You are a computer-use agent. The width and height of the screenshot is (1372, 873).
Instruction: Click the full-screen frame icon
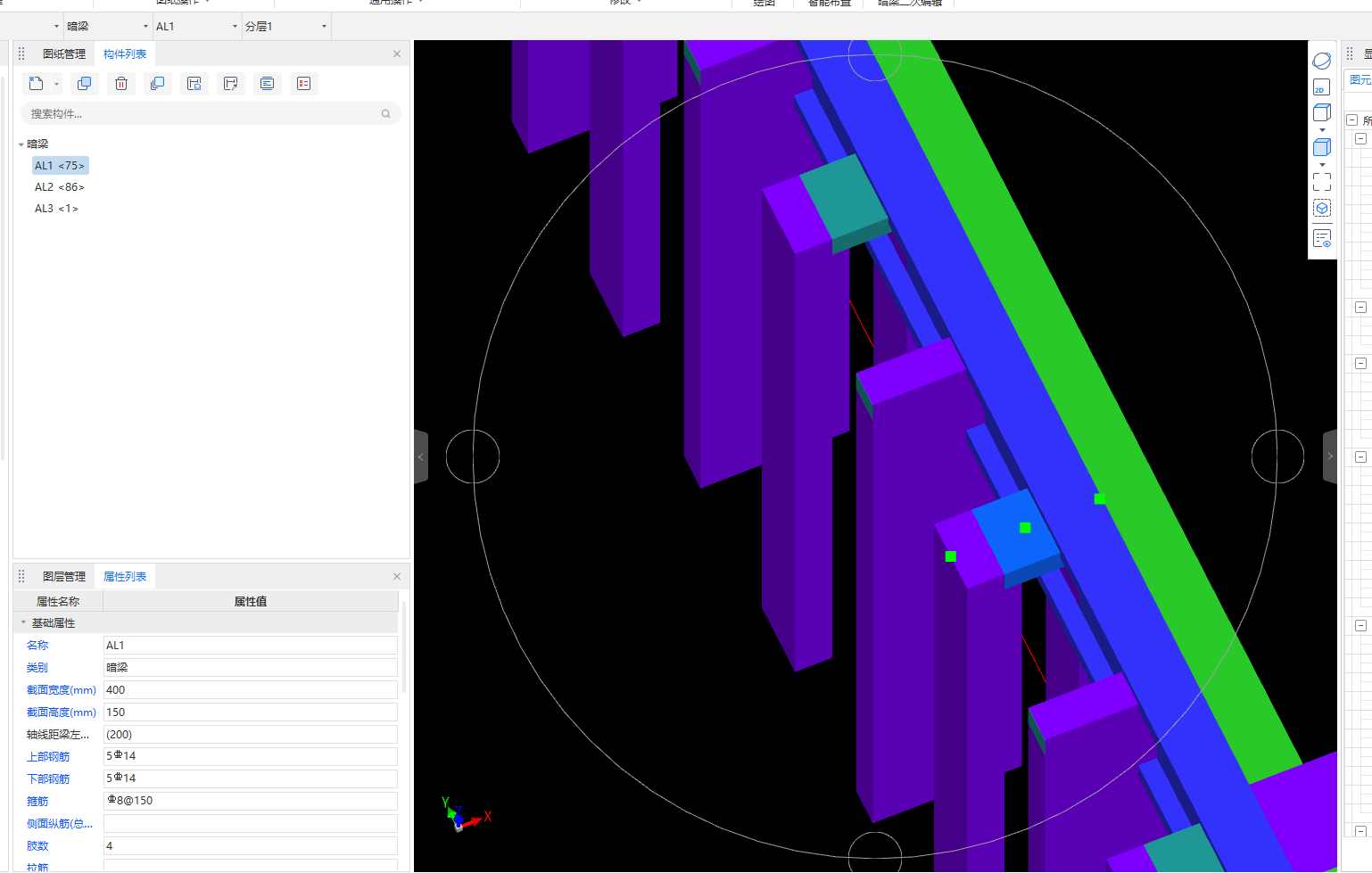(1322, 182)
